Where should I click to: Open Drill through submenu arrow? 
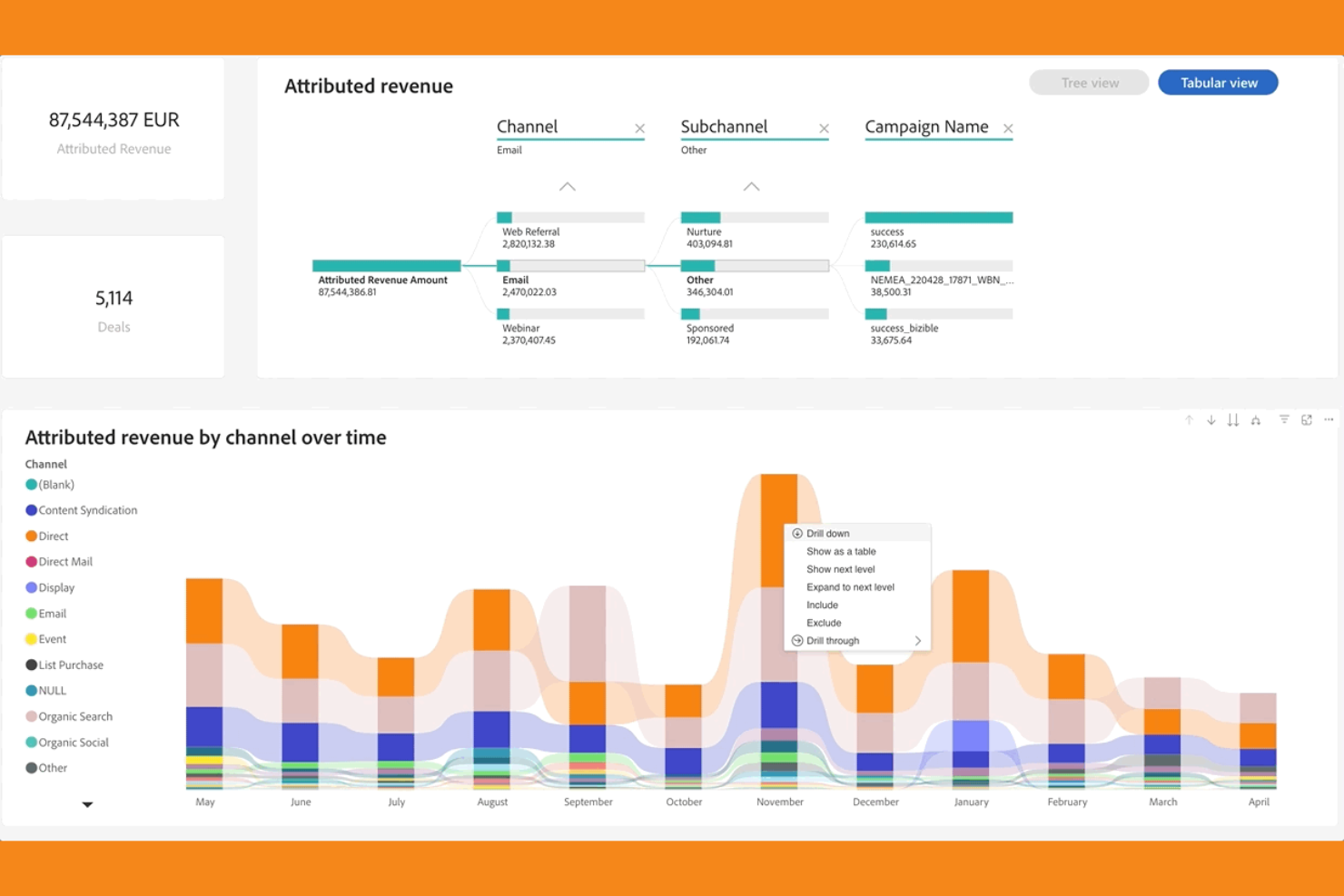917,641
